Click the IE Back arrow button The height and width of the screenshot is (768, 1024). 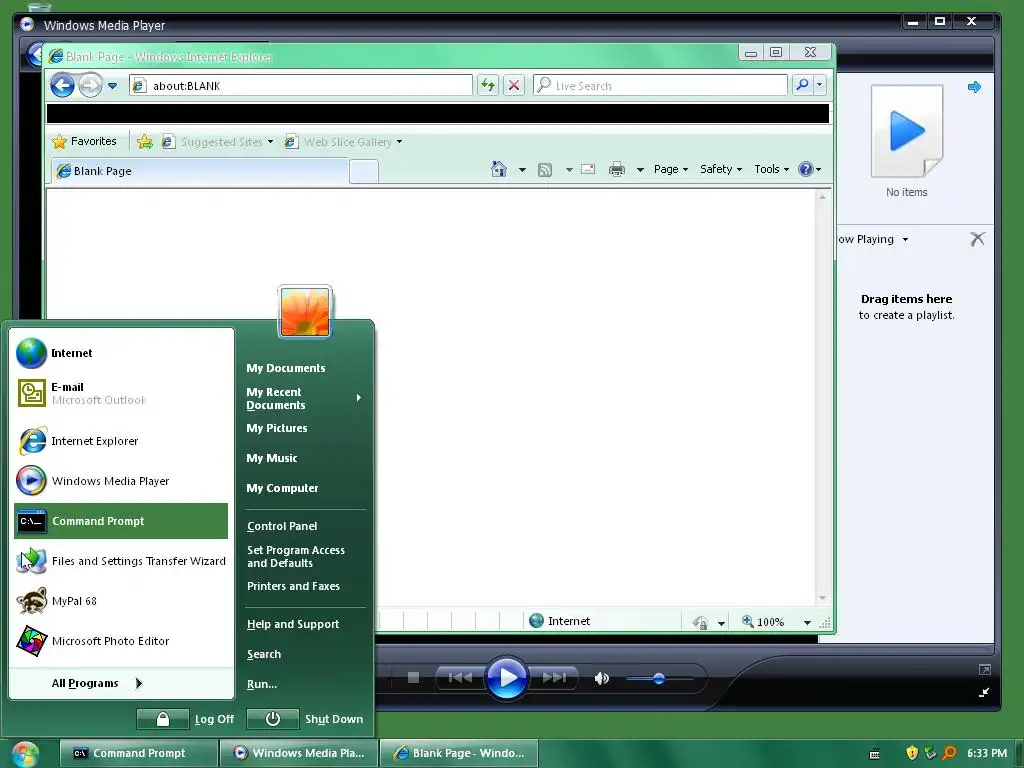[x=63, y=86]
